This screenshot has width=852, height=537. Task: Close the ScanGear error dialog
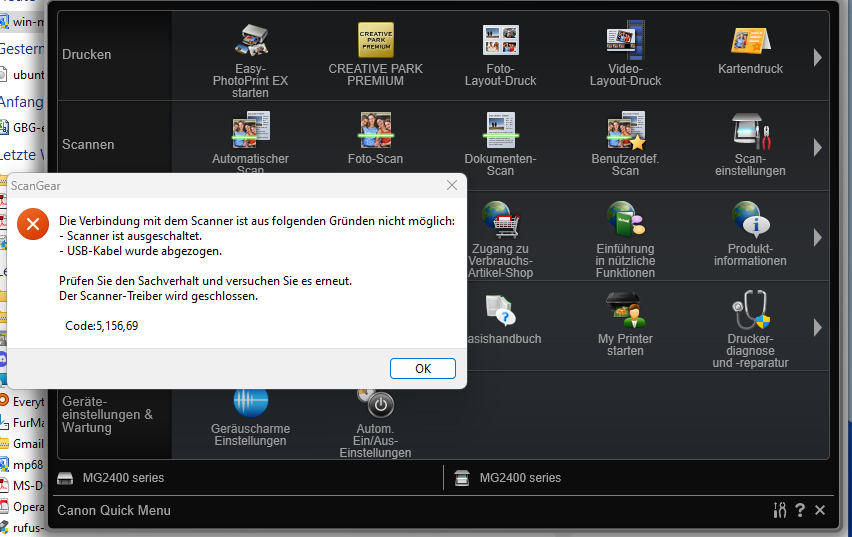click(x=452, y=185)
